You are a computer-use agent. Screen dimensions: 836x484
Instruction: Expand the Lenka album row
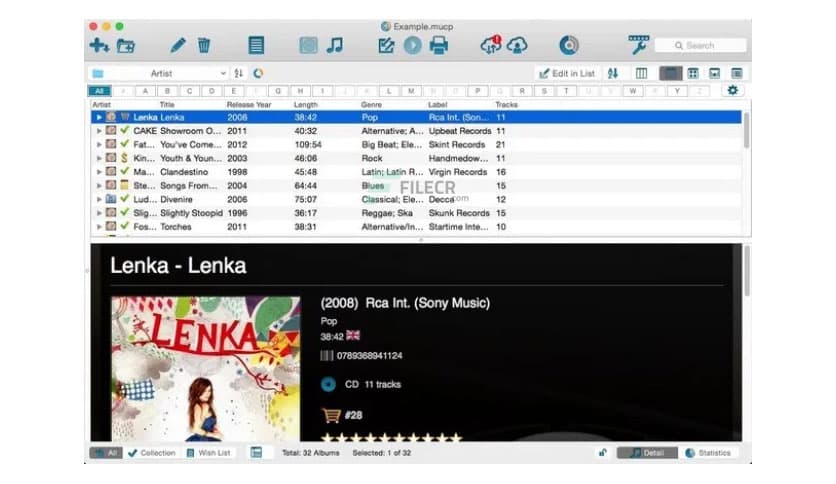point(99,117)
